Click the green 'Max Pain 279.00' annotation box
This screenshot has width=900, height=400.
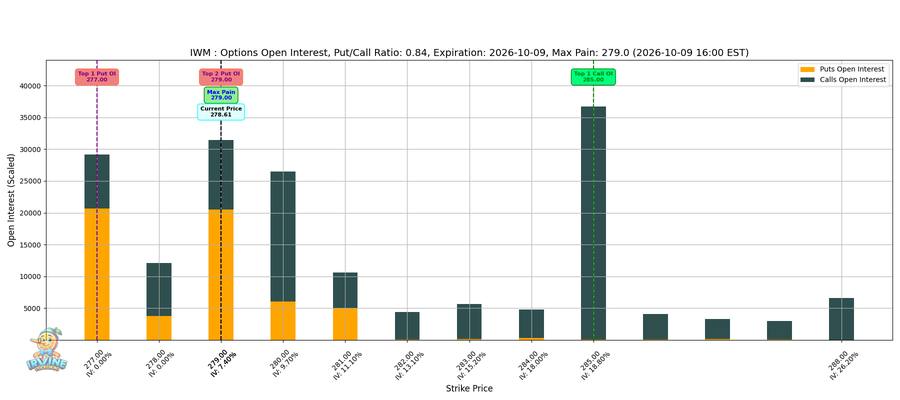[x=221, y=95]
